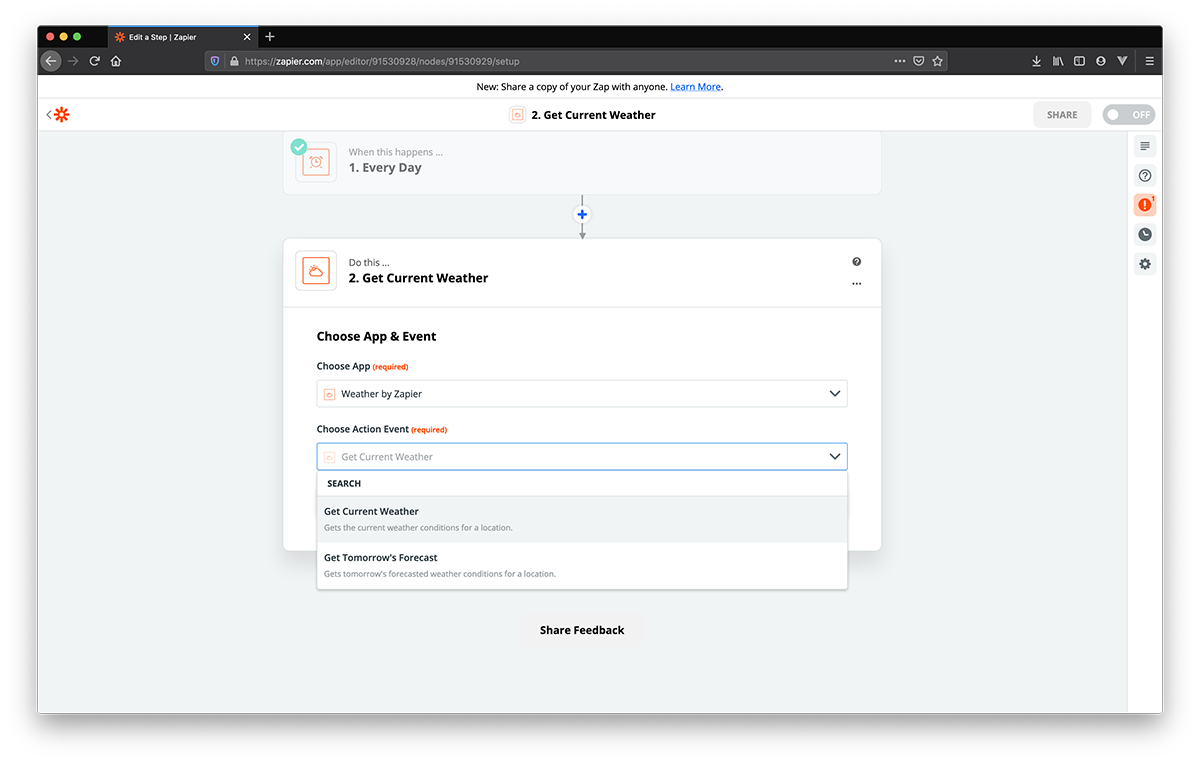Image resolution: width=1200 pixels, height=763 pixels.
Task: Open the Firefox library icon
Action: point(1058,61)
